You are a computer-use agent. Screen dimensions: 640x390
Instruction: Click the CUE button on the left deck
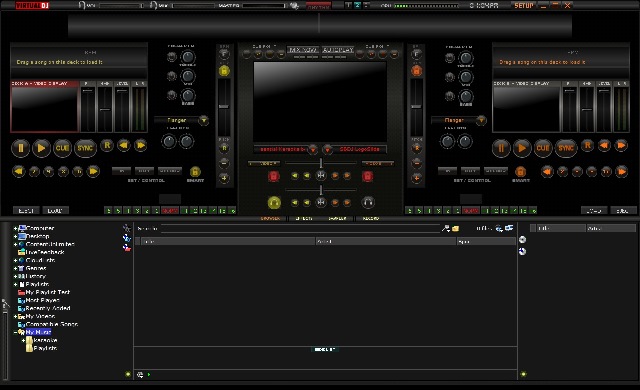(x=62, y=148)
